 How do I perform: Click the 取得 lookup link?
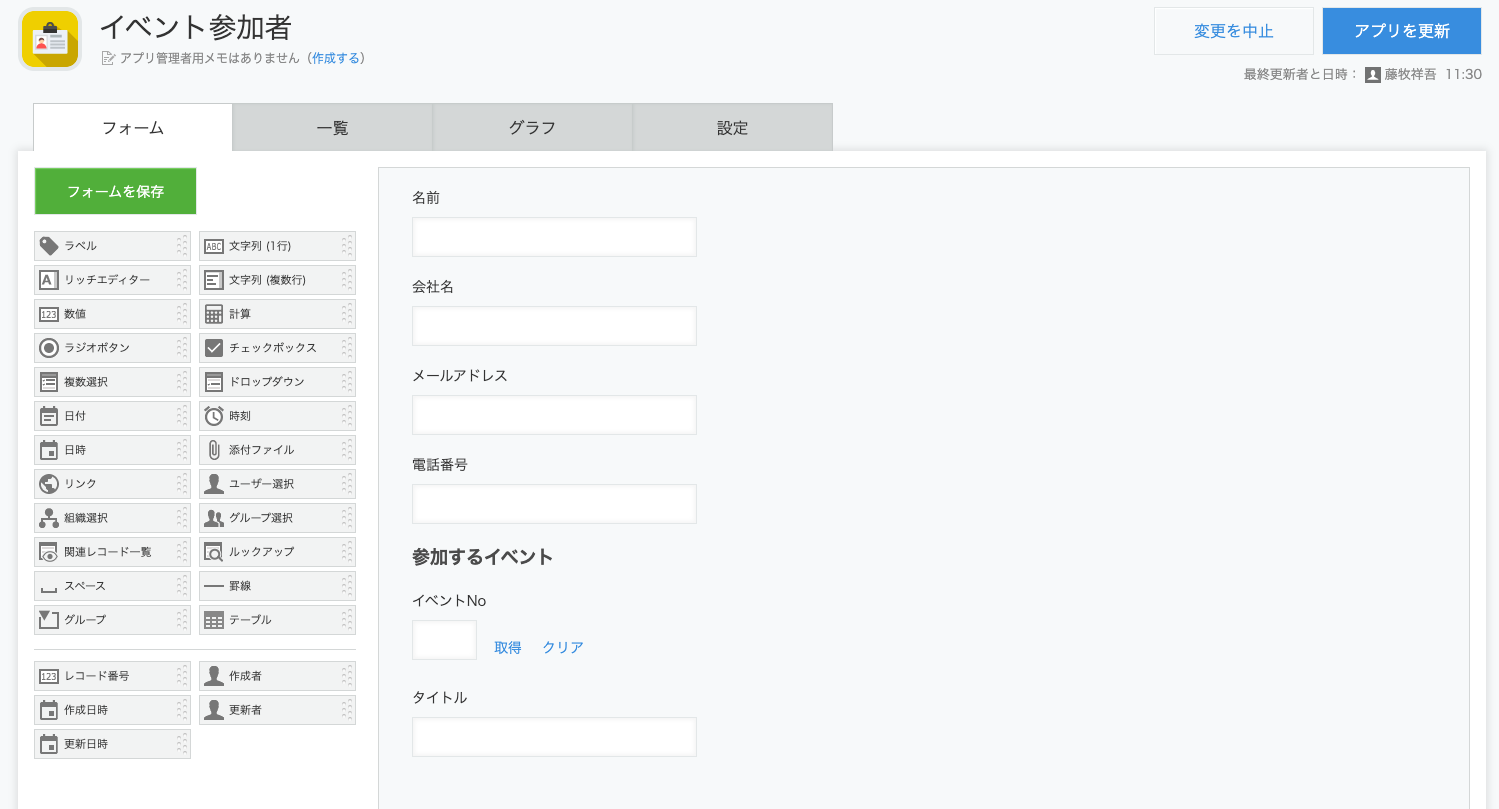pos(508,648)
